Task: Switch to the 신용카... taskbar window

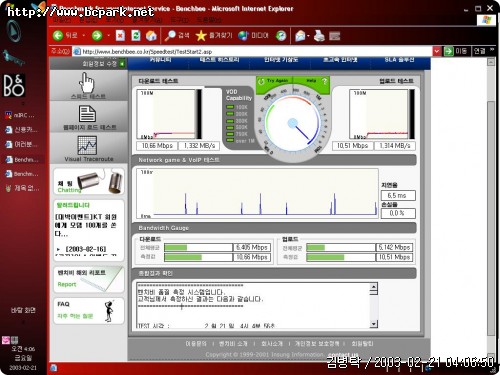Action: [21, 130]
